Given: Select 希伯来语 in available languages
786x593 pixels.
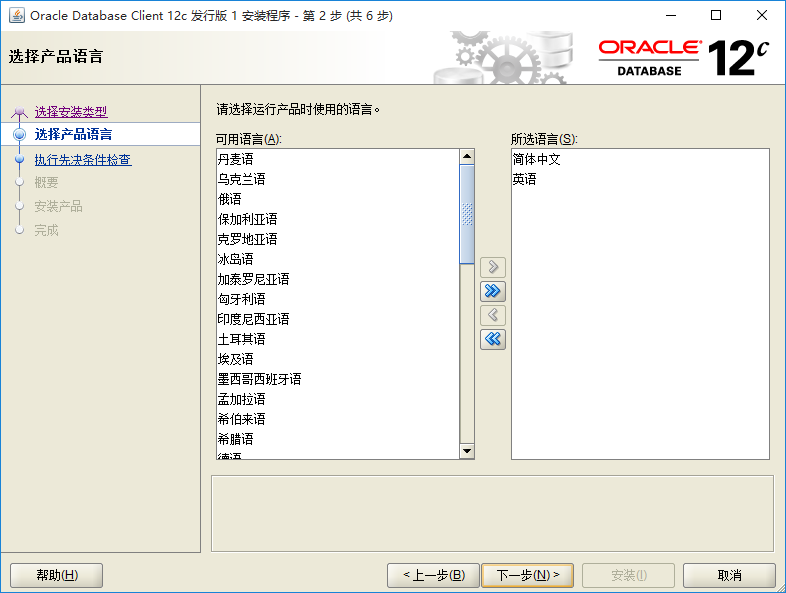Looking at the screenshot, I should pyautogui.click(x=338, y=419).
